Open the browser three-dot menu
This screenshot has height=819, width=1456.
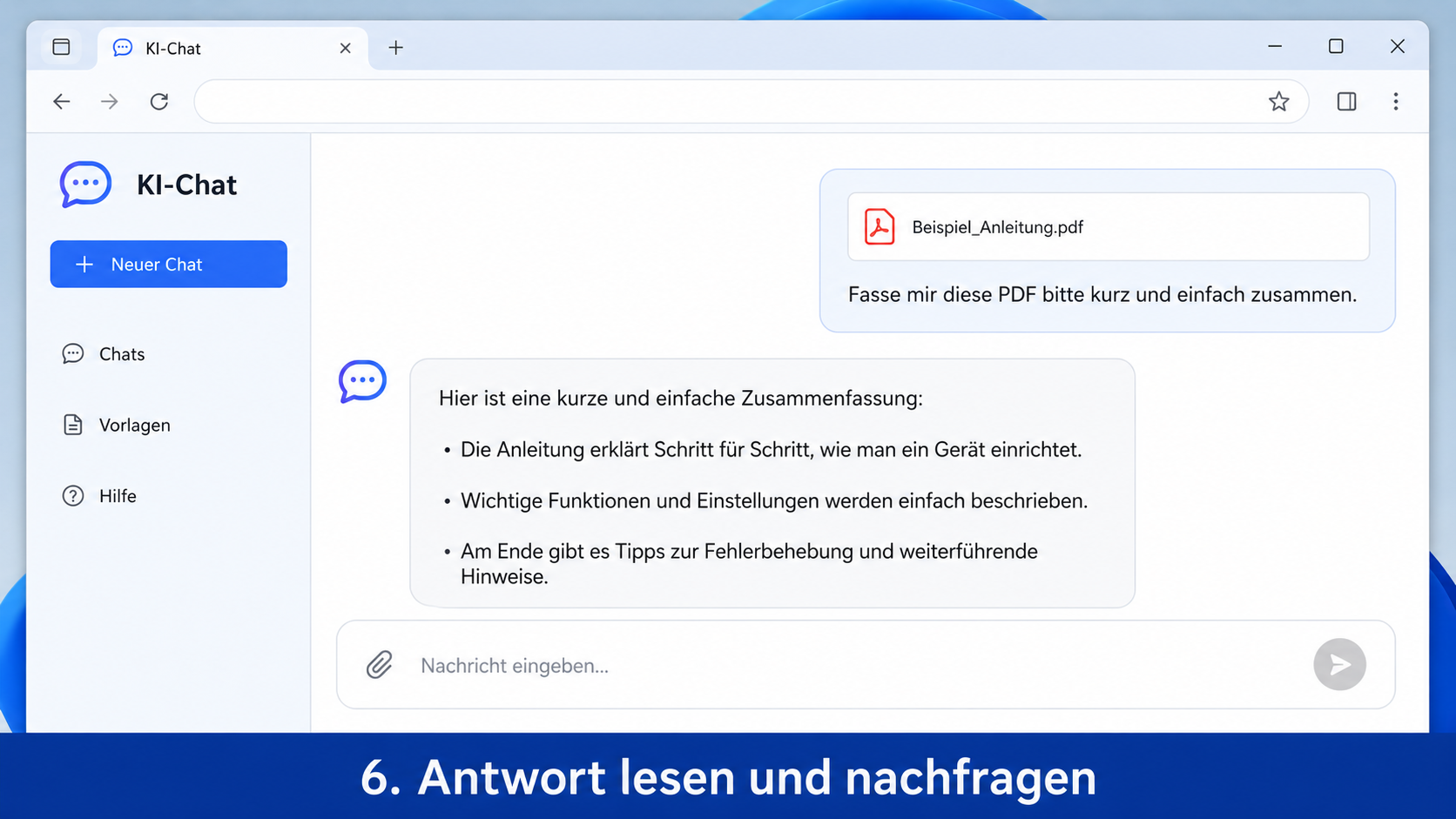[1396, 101]
